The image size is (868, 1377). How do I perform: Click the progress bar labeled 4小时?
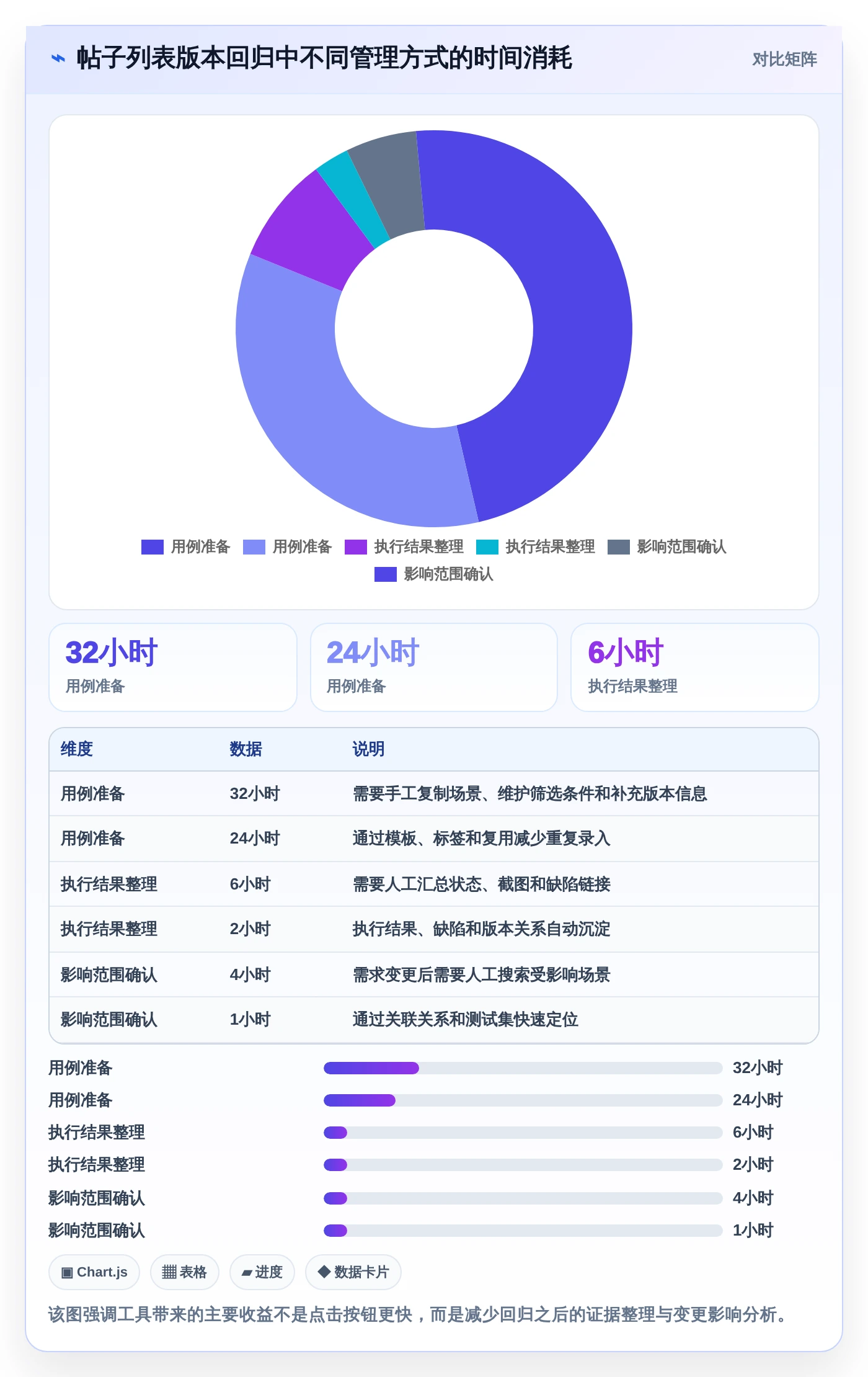click(x=523, y=1198)
